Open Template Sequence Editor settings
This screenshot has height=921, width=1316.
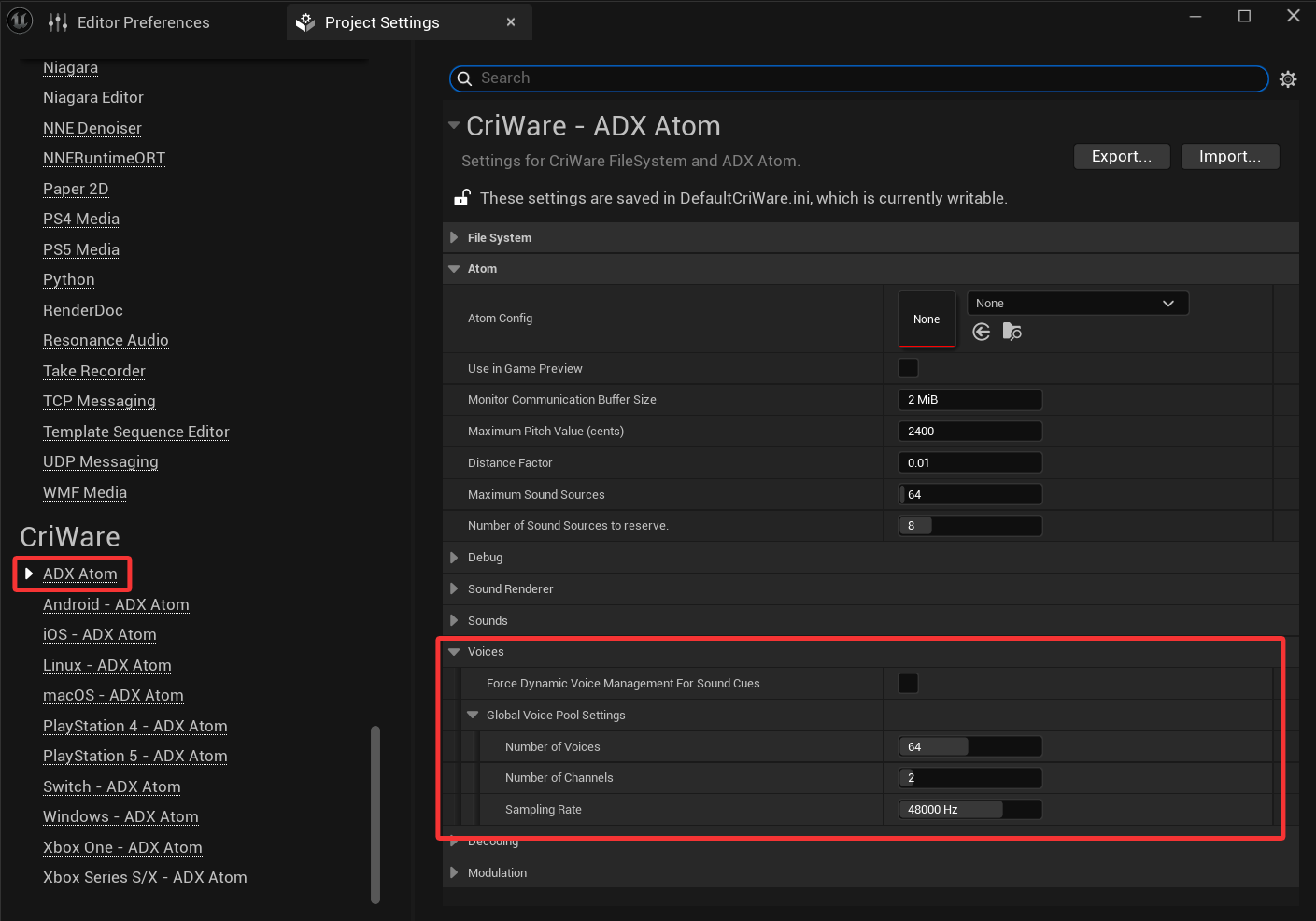136,432
